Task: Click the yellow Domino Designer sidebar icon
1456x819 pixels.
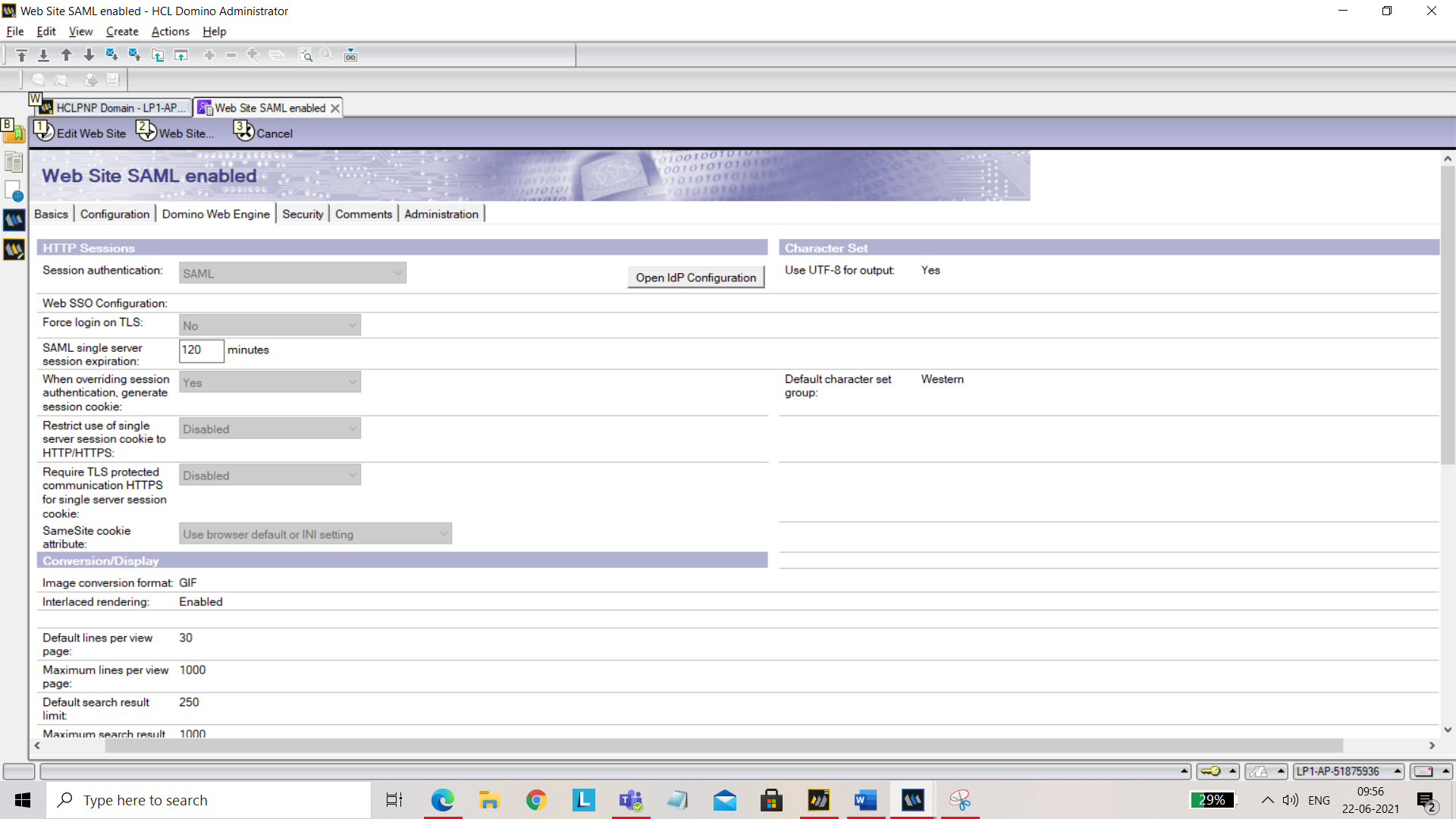Action: point(14,249)
